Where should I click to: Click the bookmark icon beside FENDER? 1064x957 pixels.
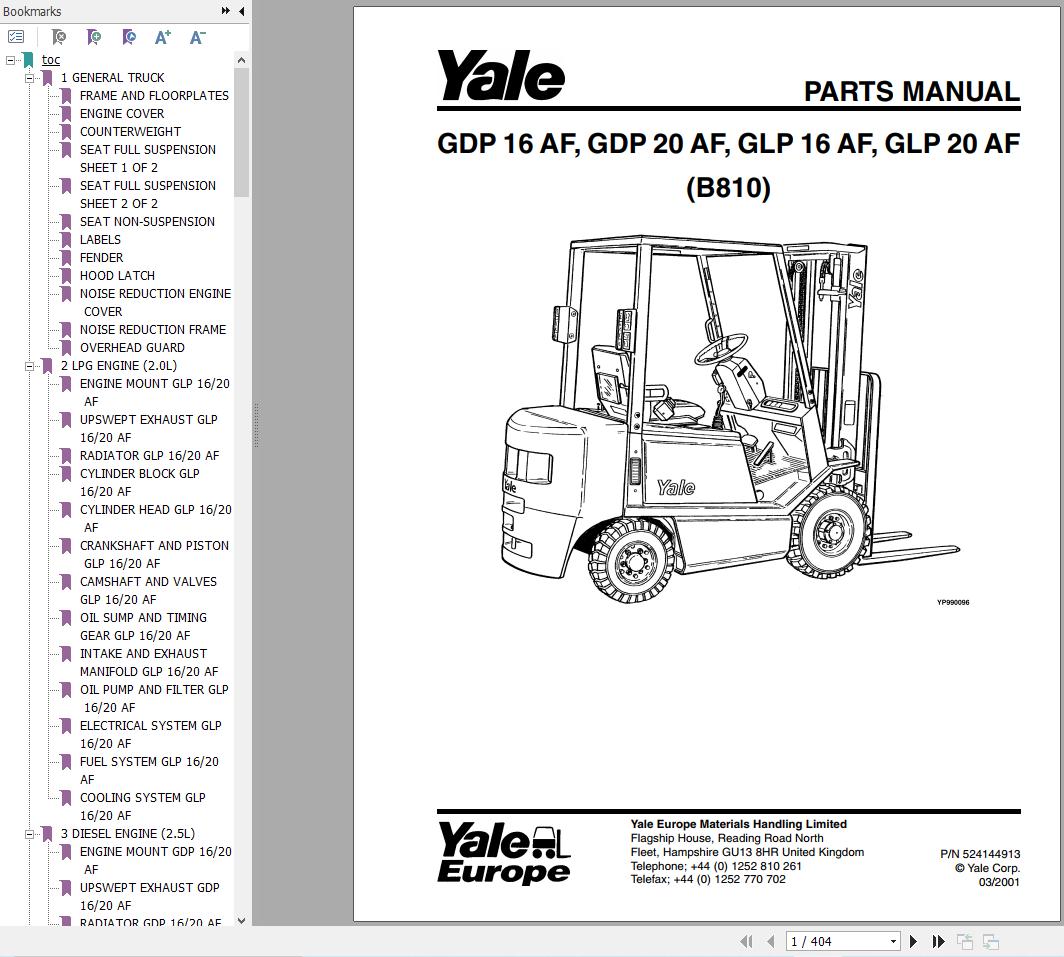66,258
